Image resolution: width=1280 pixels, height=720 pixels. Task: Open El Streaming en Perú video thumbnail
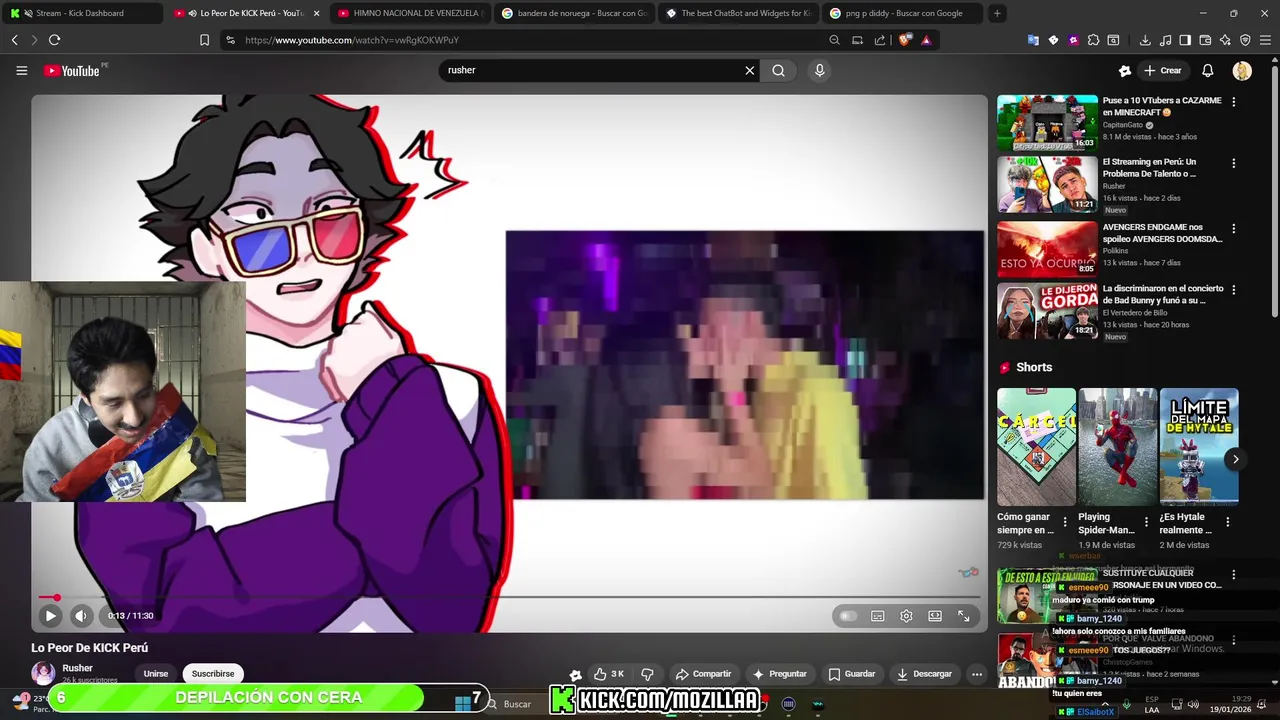pyautogui.click(x=1047, y=184)
